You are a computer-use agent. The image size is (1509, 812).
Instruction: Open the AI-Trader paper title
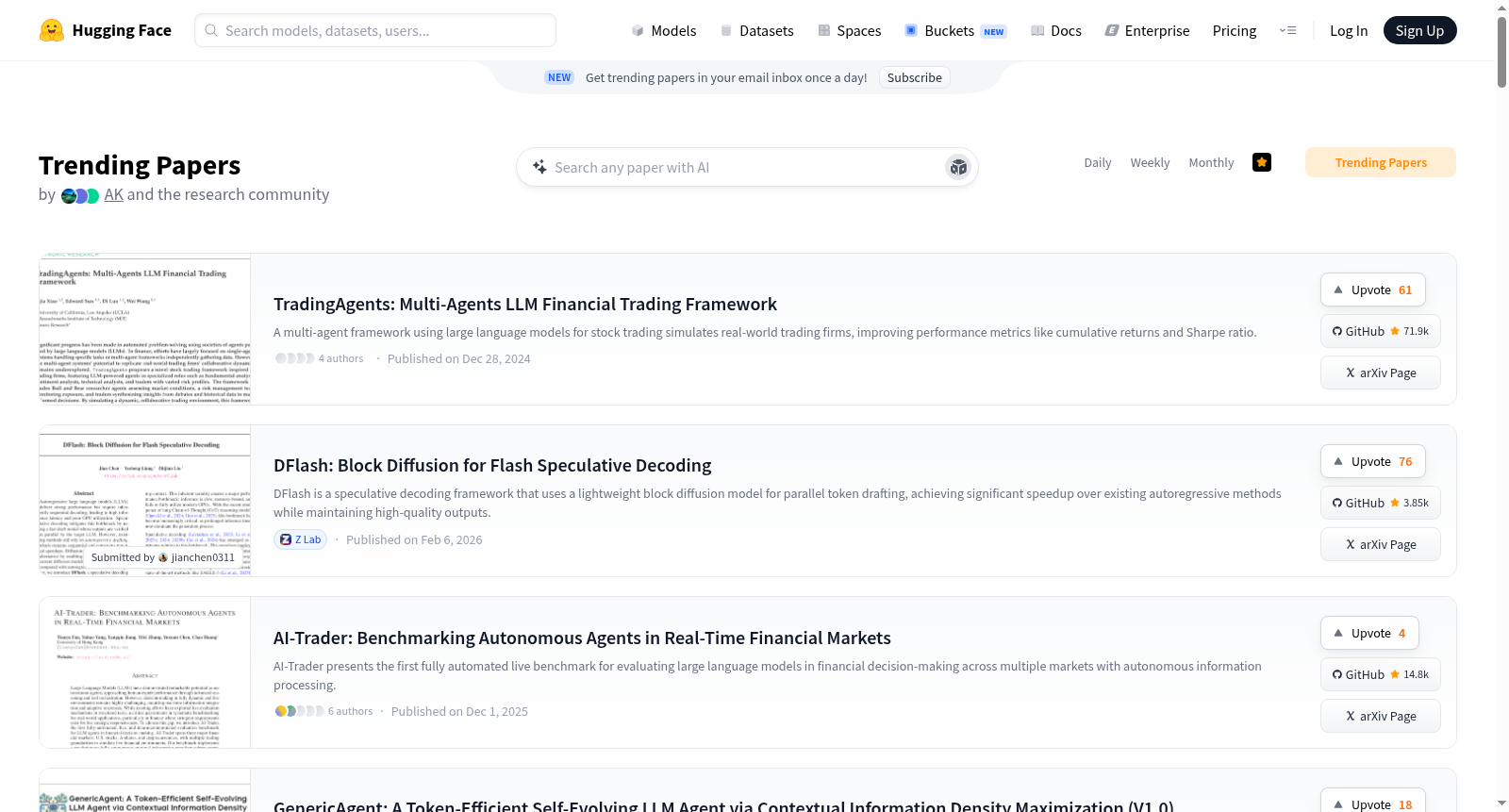click(582, 638)
